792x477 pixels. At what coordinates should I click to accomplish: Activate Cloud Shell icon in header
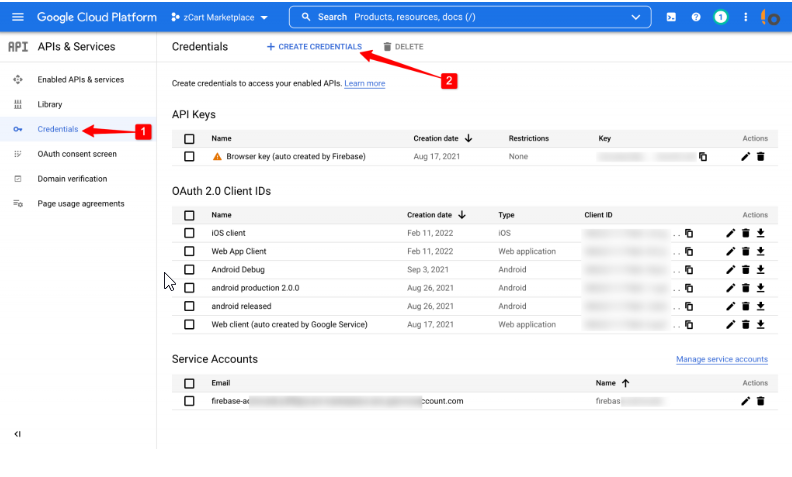(670, 17)
